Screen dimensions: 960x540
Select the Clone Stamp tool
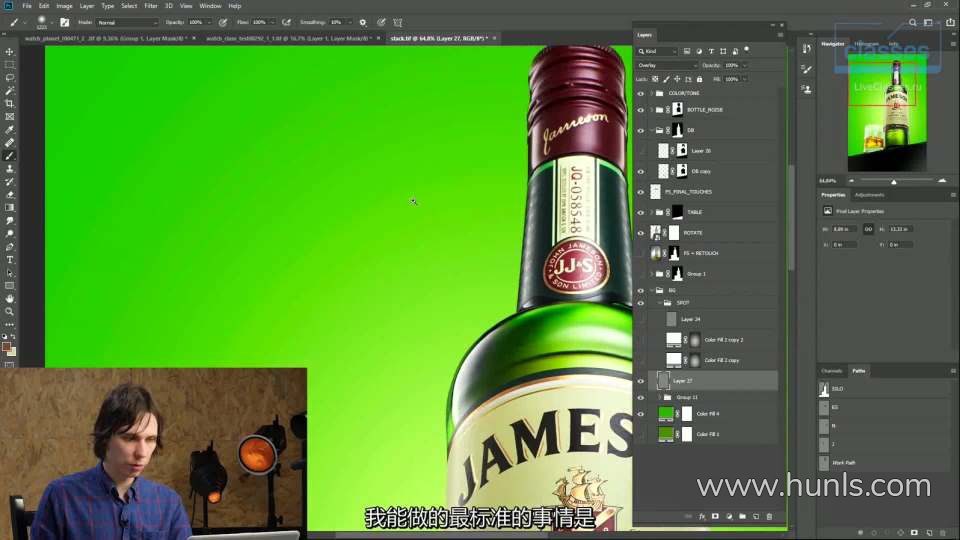tap(10, 168)
